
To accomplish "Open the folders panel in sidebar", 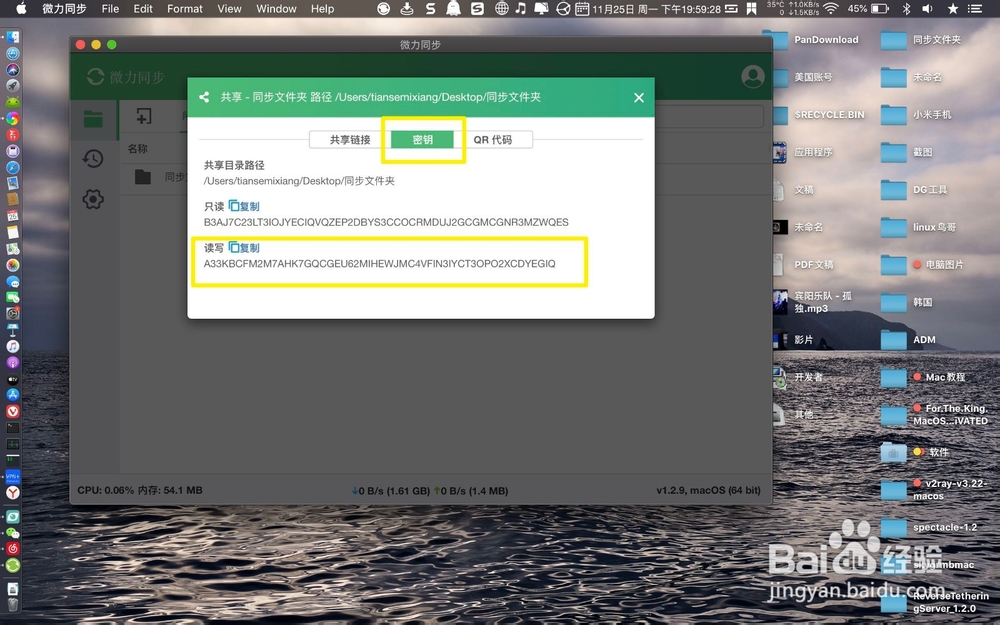I will coord(93,119).
